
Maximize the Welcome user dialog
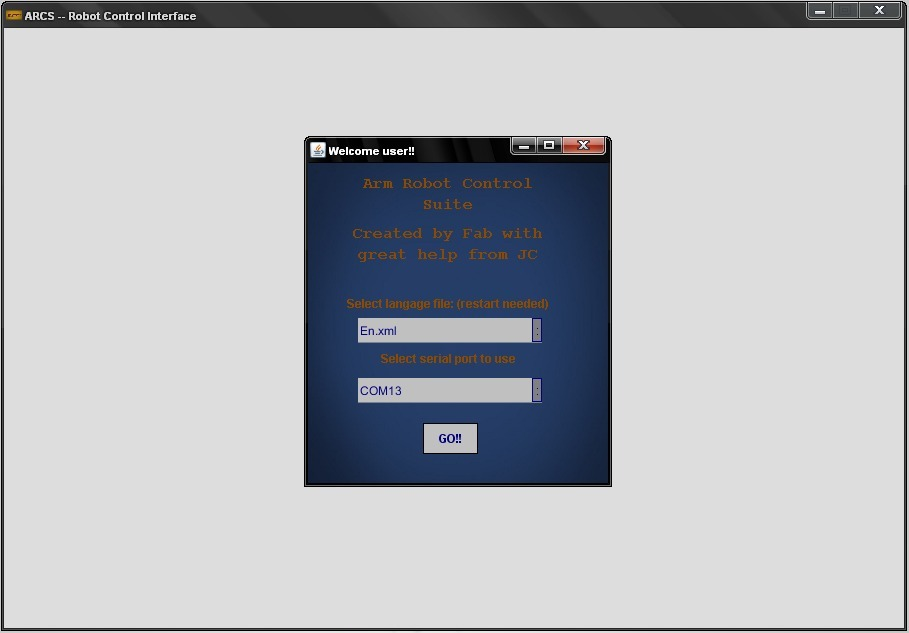click(x=548, y=145)
